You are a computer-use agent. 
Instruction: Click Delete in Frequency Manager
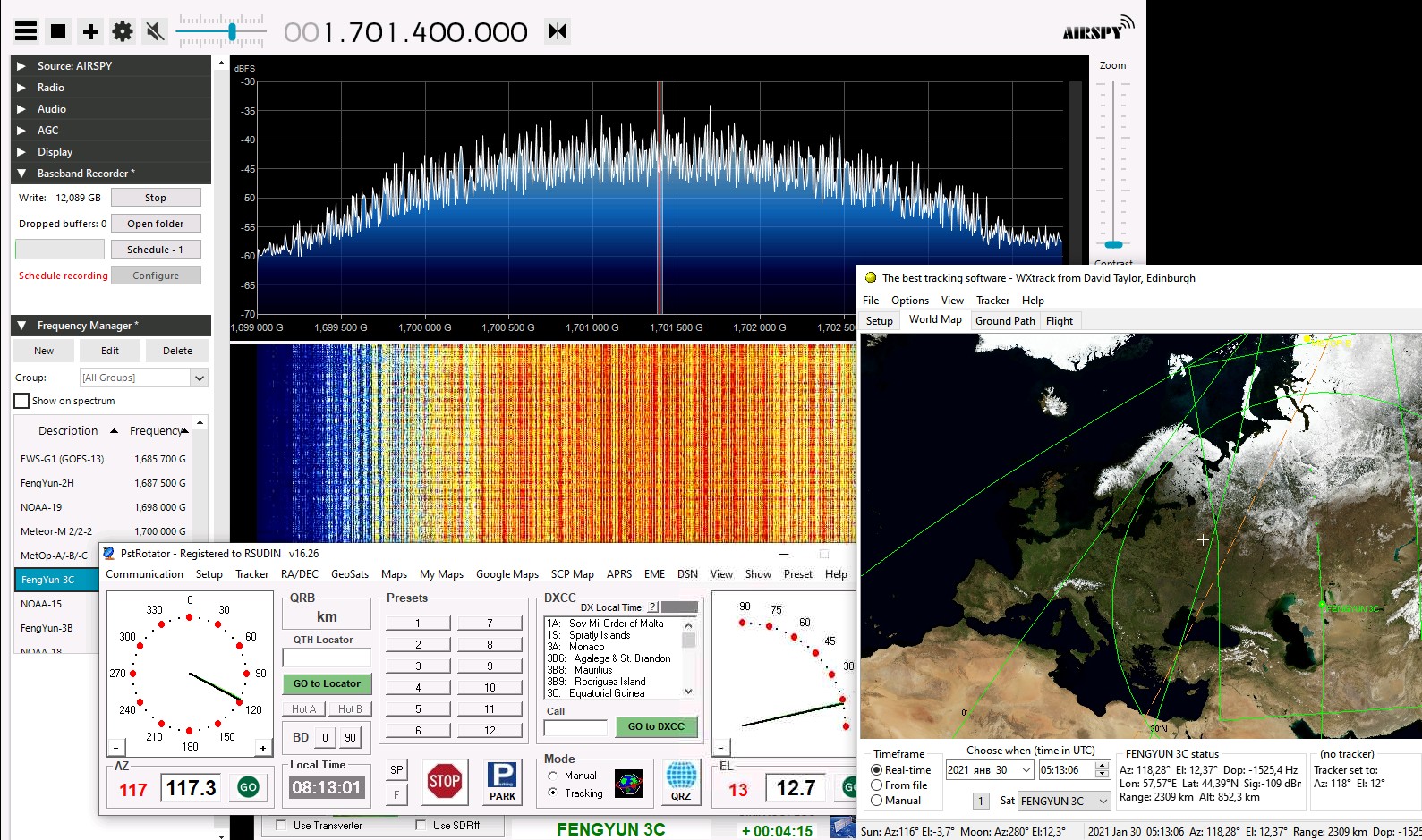coord(177,351)
